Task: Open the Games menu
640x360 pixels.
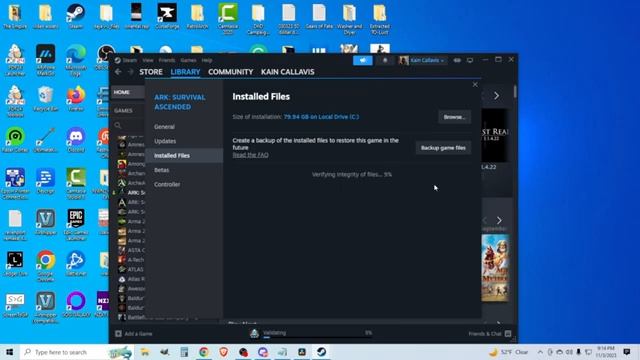Action: coord(188,60)
